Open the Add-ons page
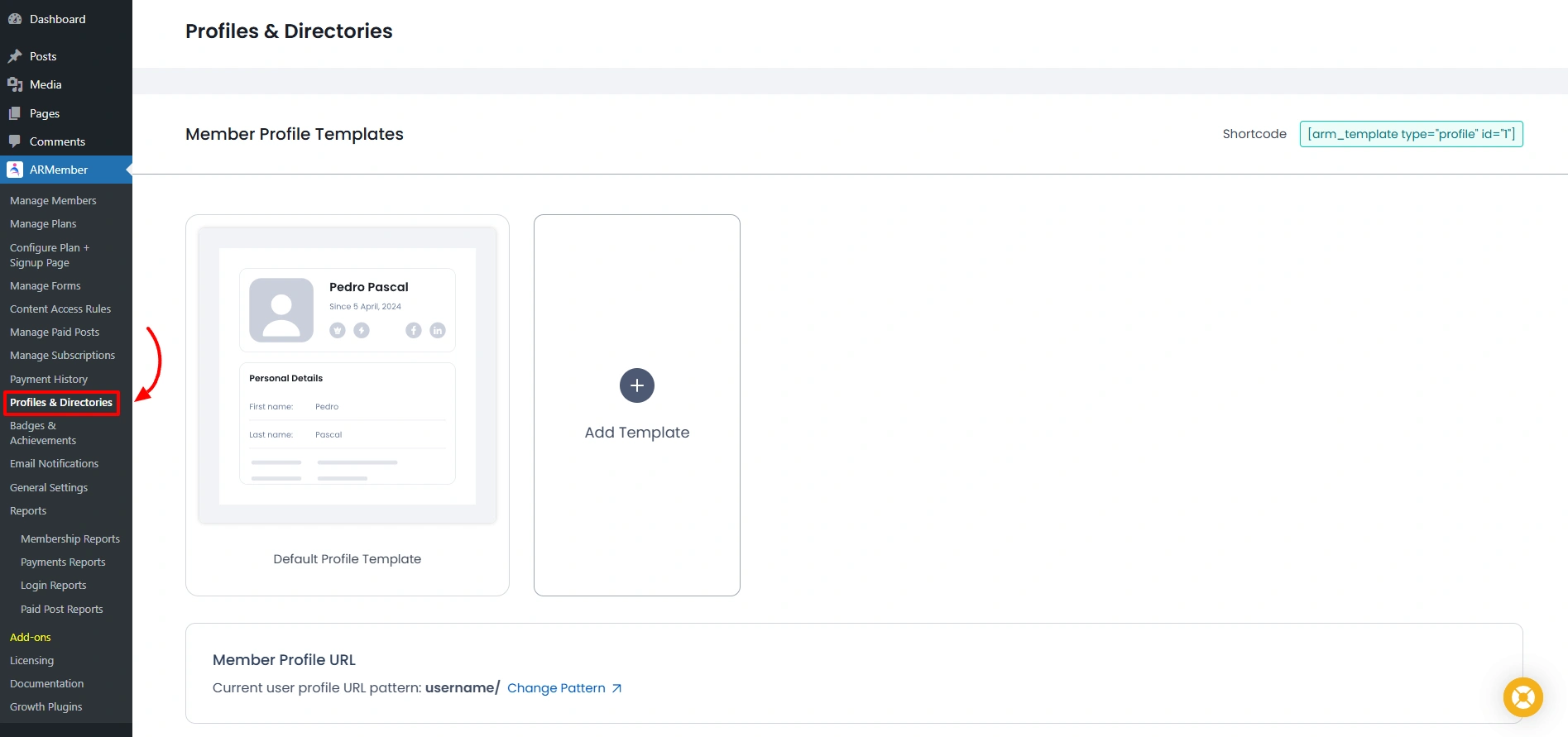This screenshot has width=1568, height=737. (x=31, y=637)
